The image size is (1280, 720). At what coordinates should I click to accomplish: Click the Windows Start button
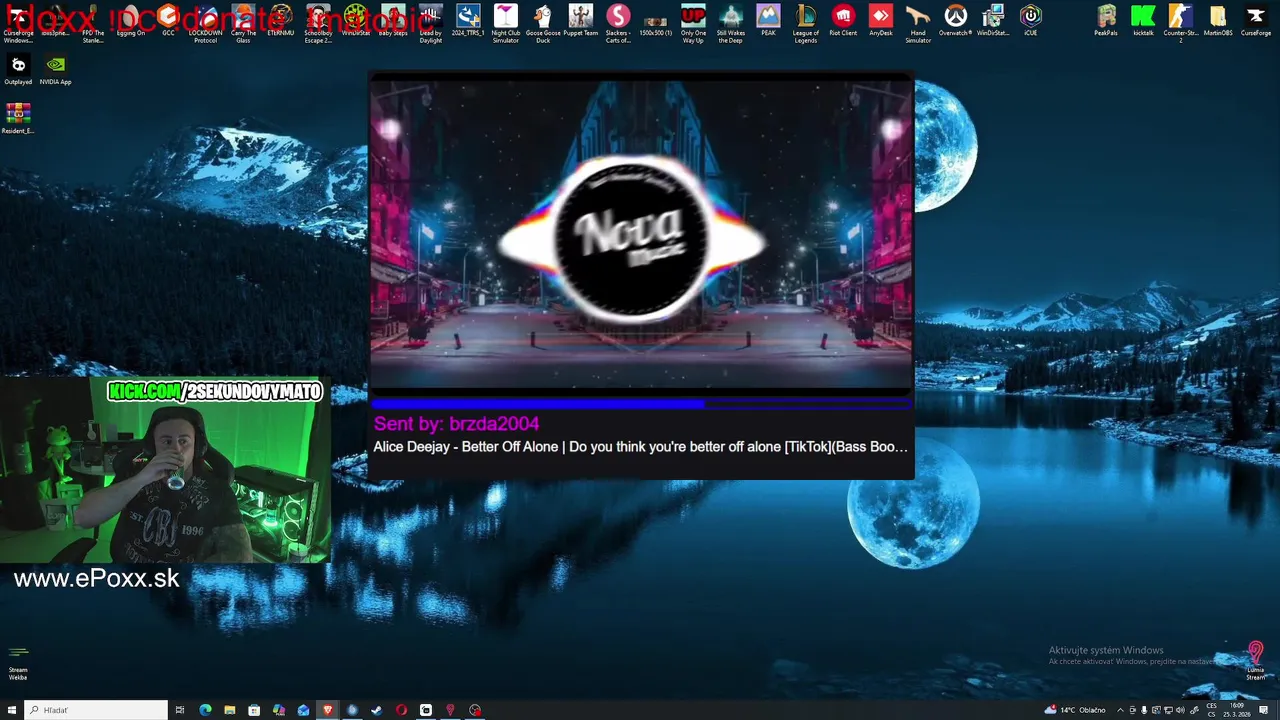tap(12, 710)
